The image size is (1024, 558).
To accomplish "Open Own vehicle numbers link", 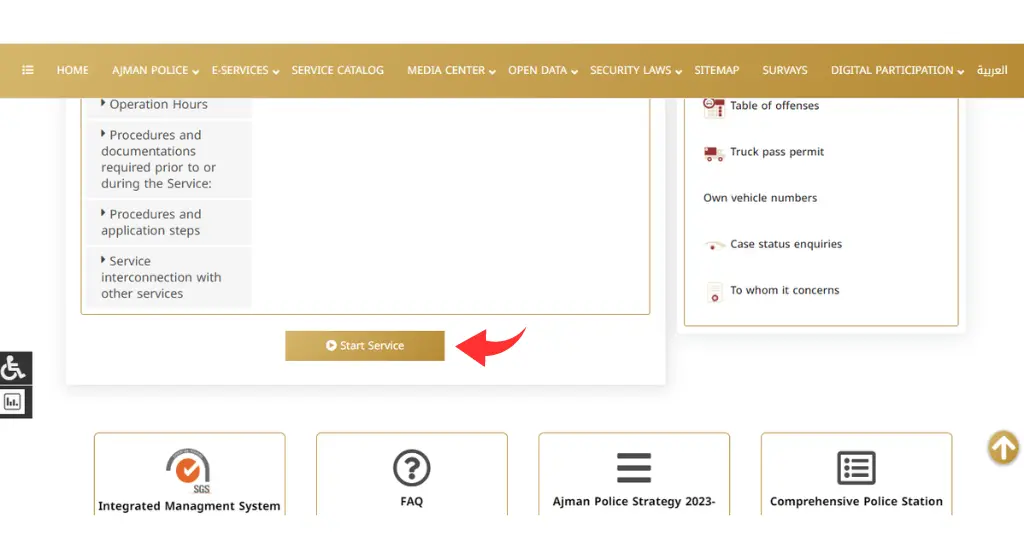I will coord(760,198).
